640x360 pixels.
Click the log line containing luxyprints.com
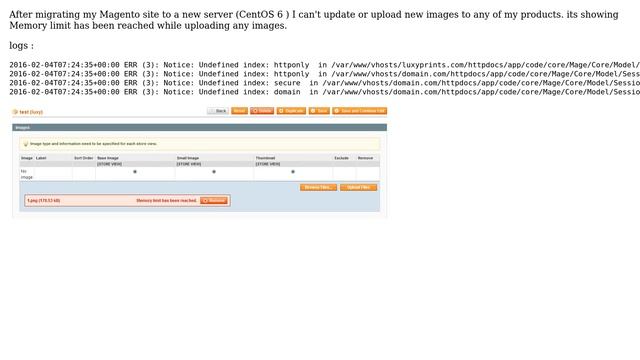click(x=324, y=65)
